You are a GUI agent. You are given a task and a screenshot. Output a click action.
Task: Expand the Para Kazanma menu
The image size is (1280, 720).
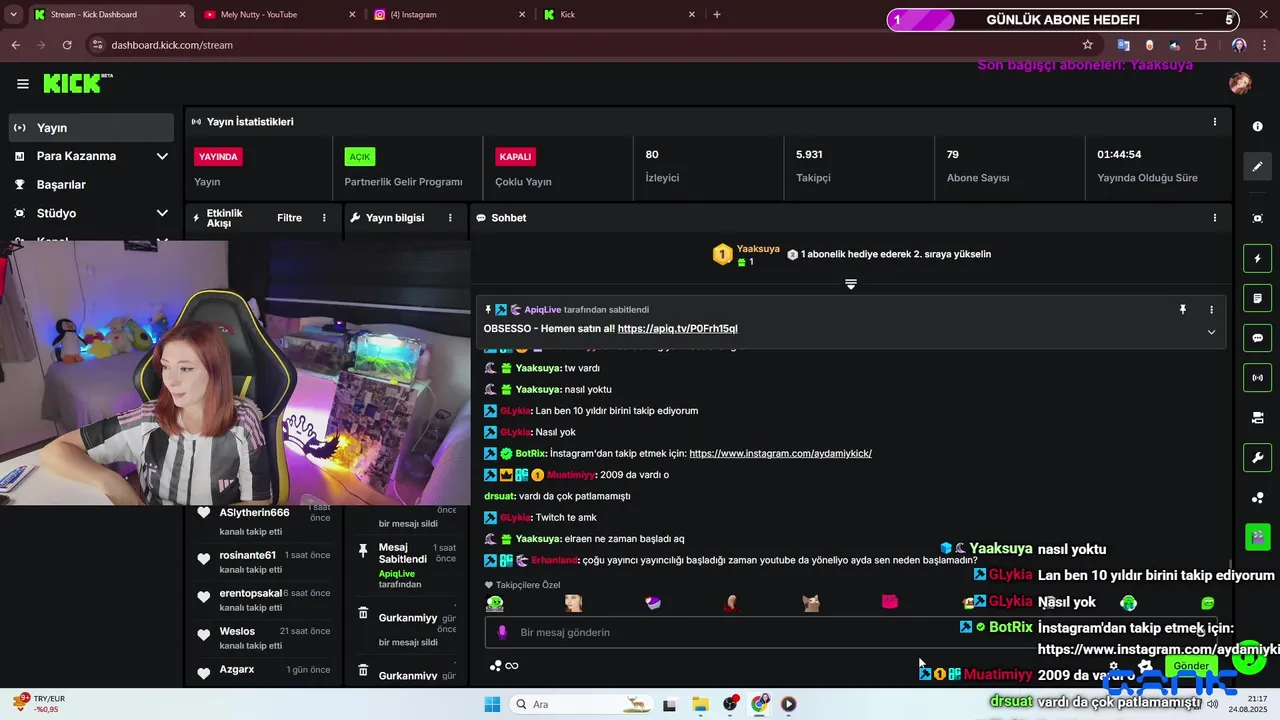tap(162, 156)
